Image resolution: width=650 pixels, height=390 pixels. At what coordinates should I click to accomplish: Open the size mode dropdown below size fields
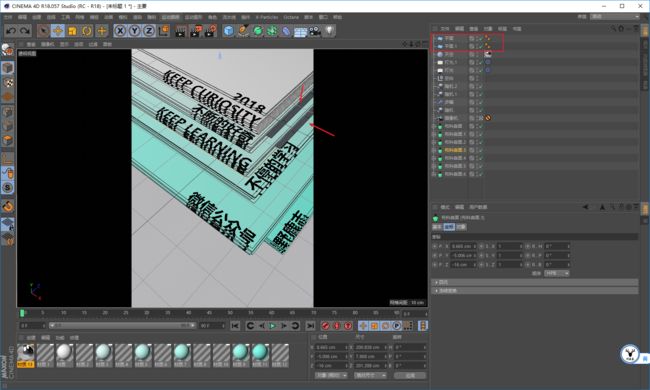click(x=370, y=375)
